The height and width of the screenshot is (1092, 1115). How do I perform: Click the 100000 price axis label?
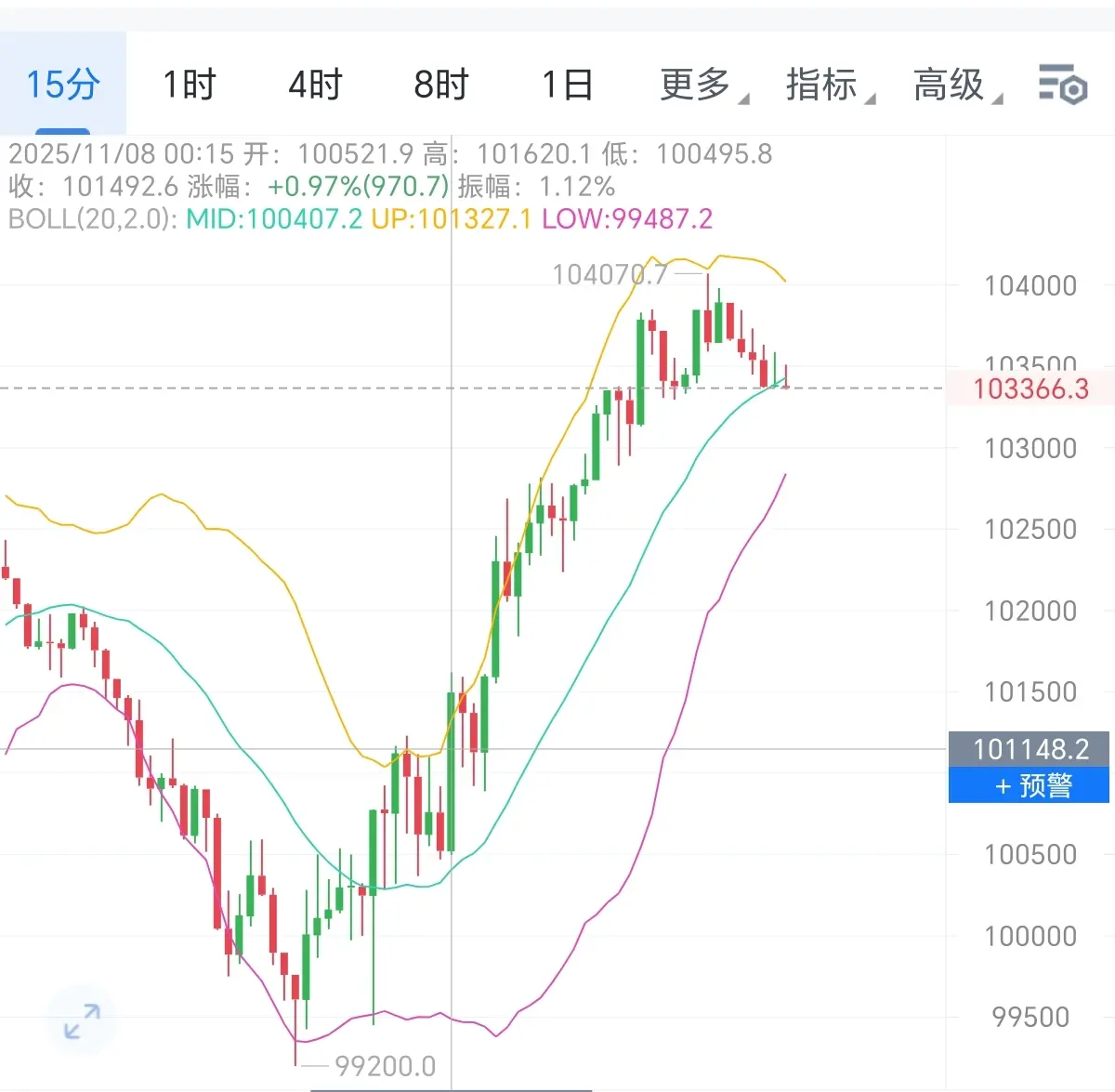click(x=1030, y=936)
